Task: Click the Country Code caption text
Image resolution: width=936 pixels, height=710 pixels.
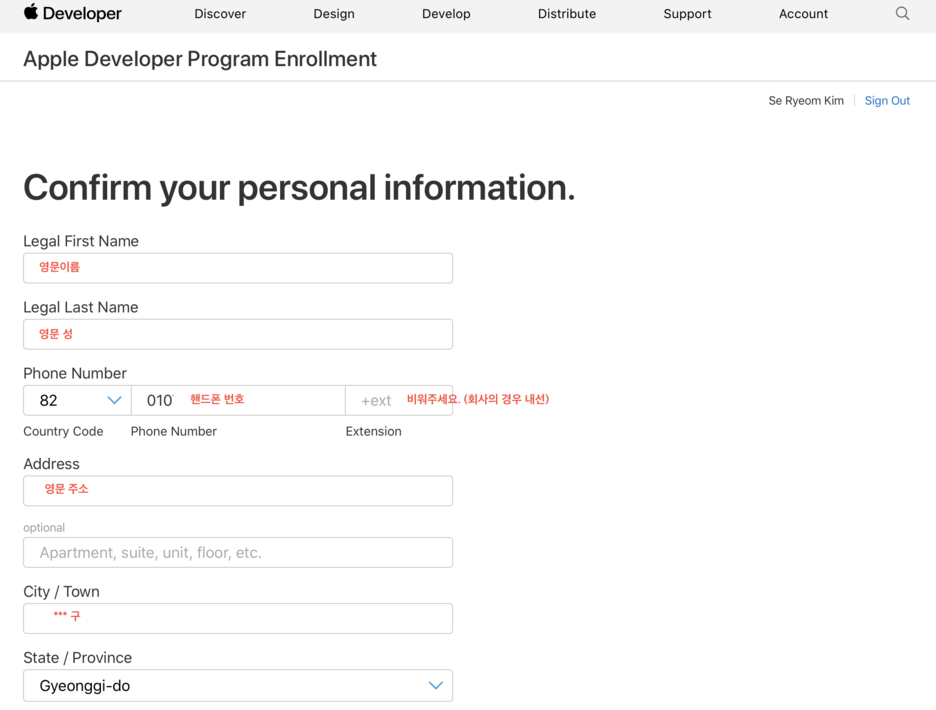Action: [x=63, y=431]
